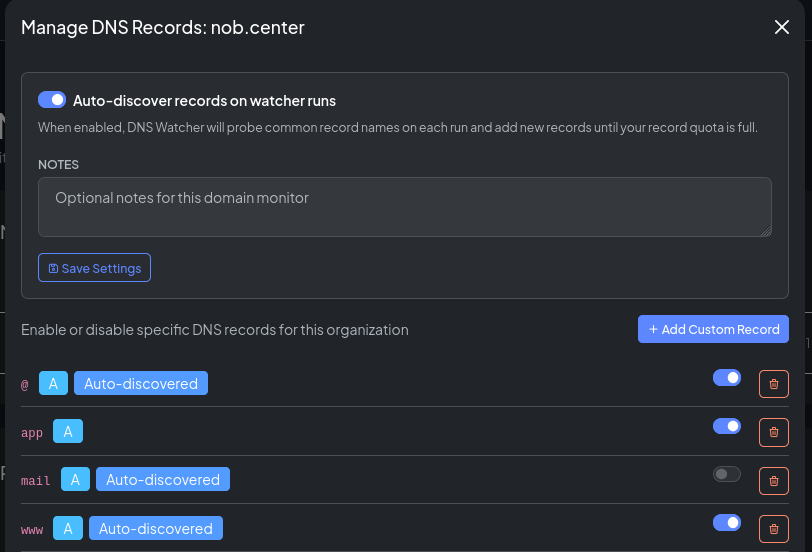Click the A type badge for @

[53, 383]
